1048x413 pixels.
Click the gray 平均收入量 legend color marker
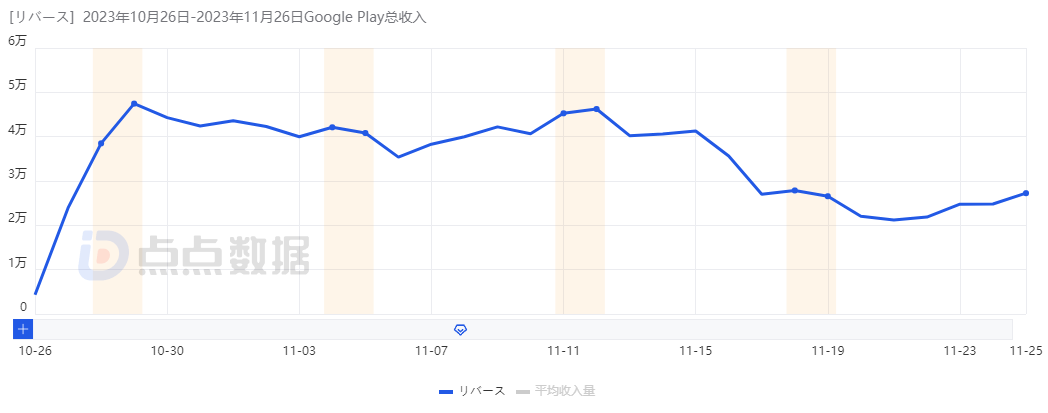(x=523, y=391)
